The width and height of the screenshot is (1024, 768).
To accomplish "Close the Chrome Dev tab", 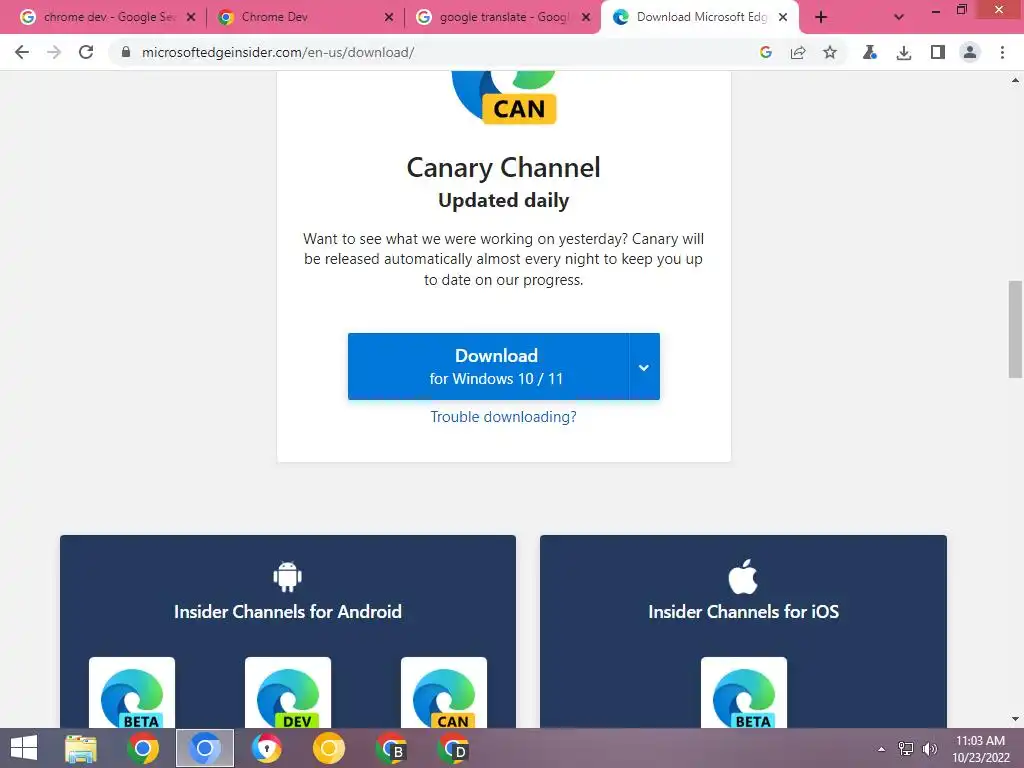I will (x=389, y=17).
